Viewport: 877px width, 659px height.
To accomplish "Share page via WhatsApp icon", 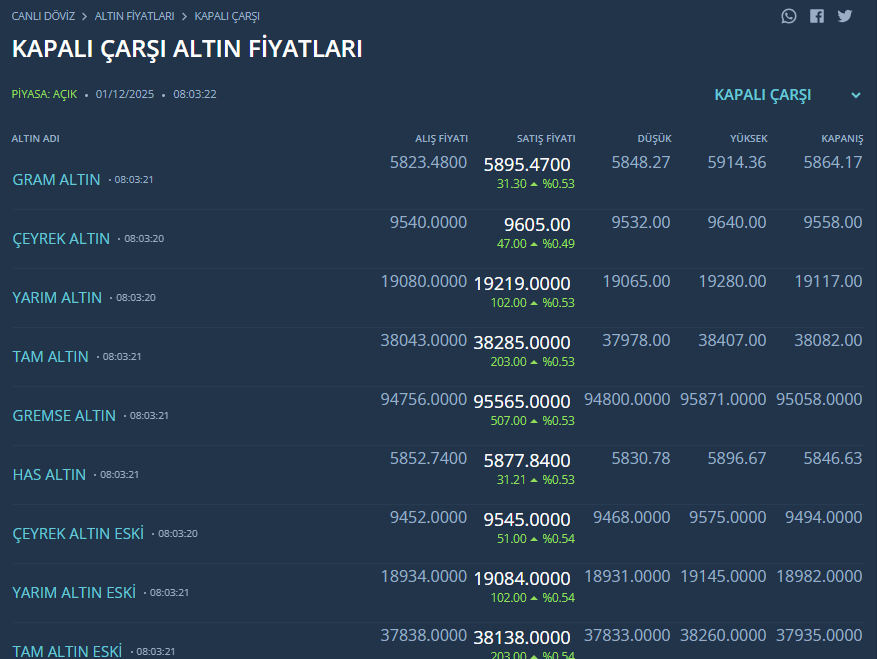I will coord(789,16).
